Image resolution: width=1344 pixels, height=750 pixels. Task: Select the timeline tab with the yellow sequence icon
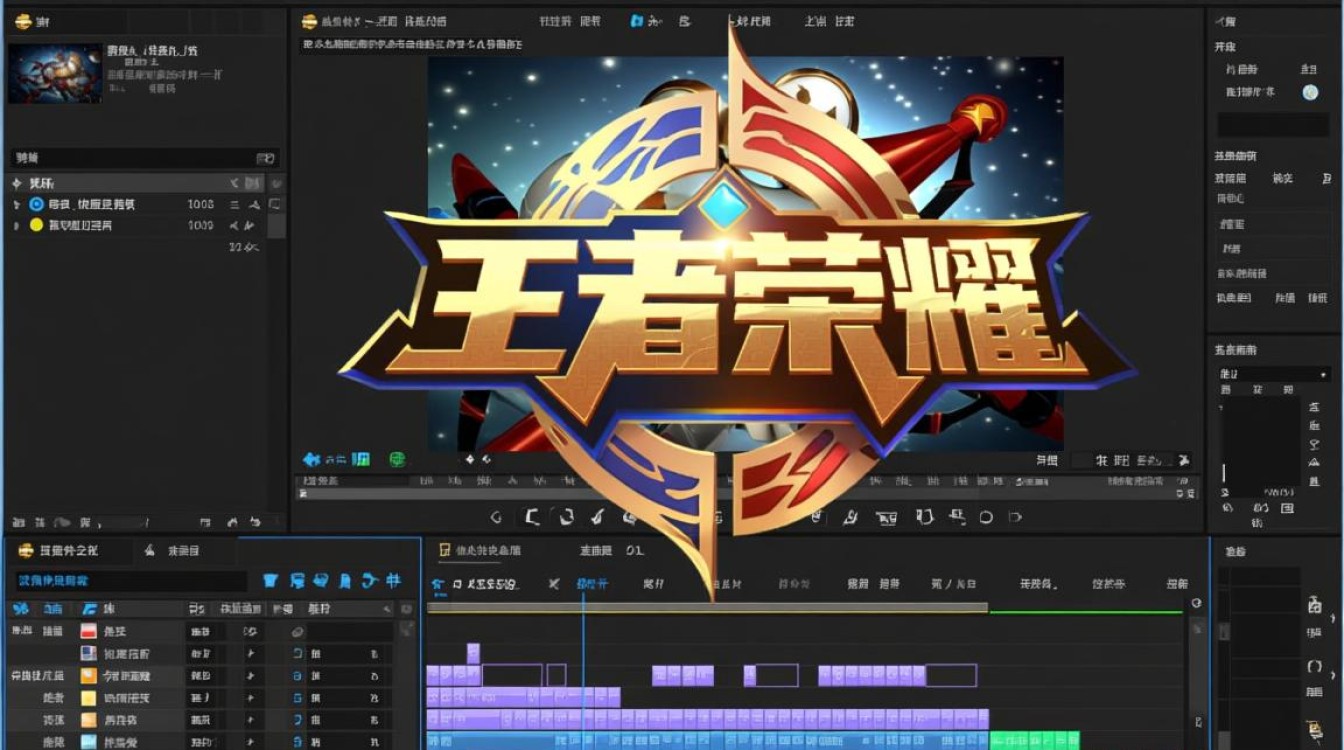[x=480, y=551]
